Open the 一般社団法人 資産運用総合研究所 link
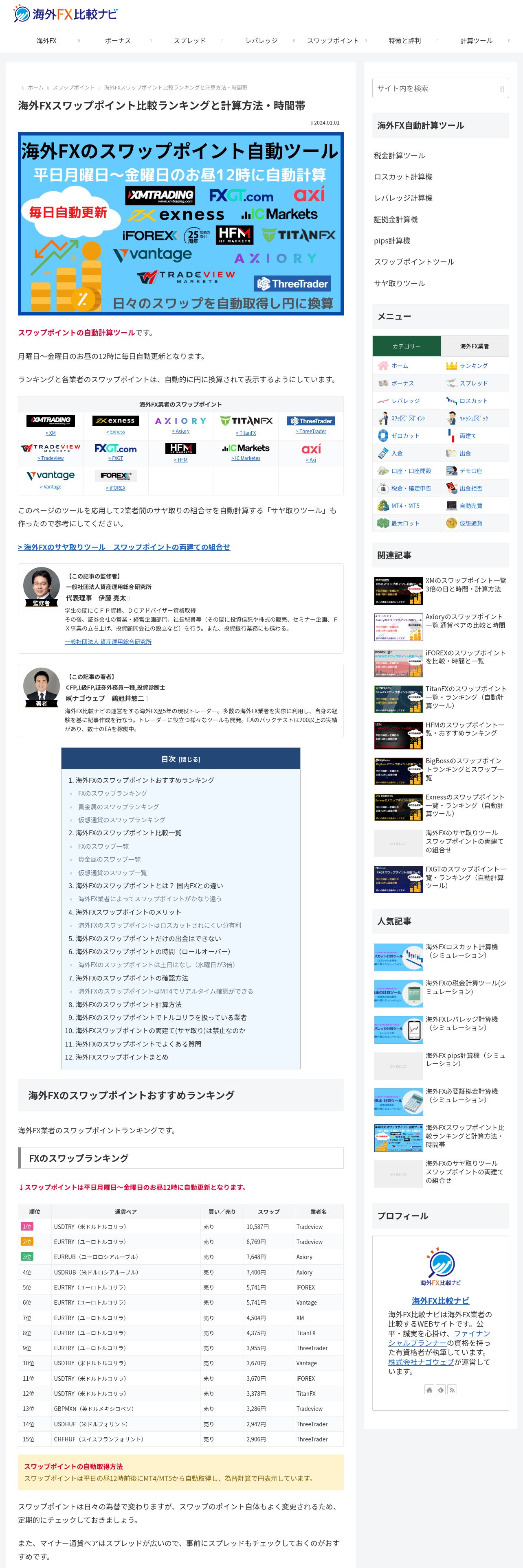The image size is (523, 1568). coord(108,642)
